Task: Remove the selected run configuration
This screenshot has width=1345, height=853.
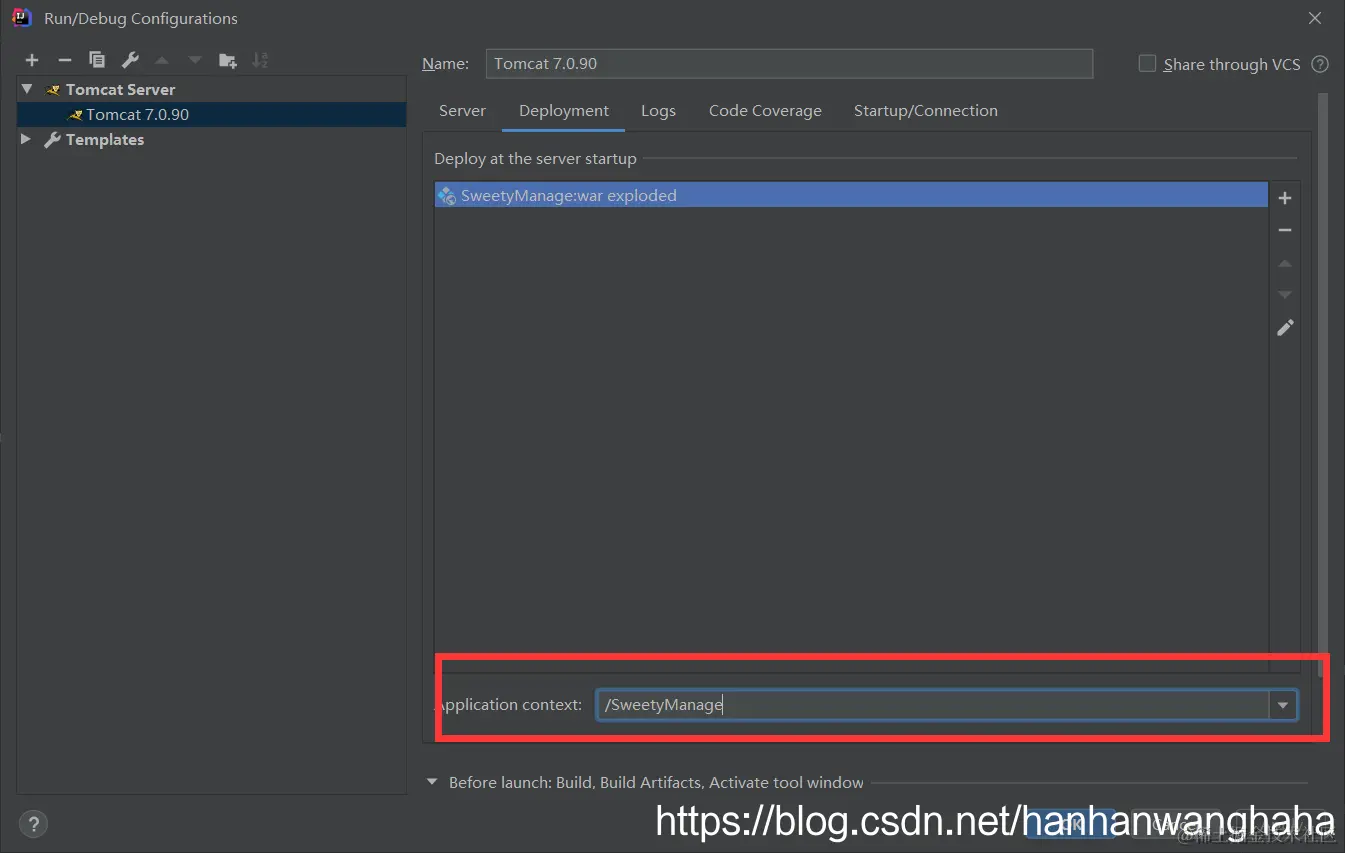Action: (64, 60)
